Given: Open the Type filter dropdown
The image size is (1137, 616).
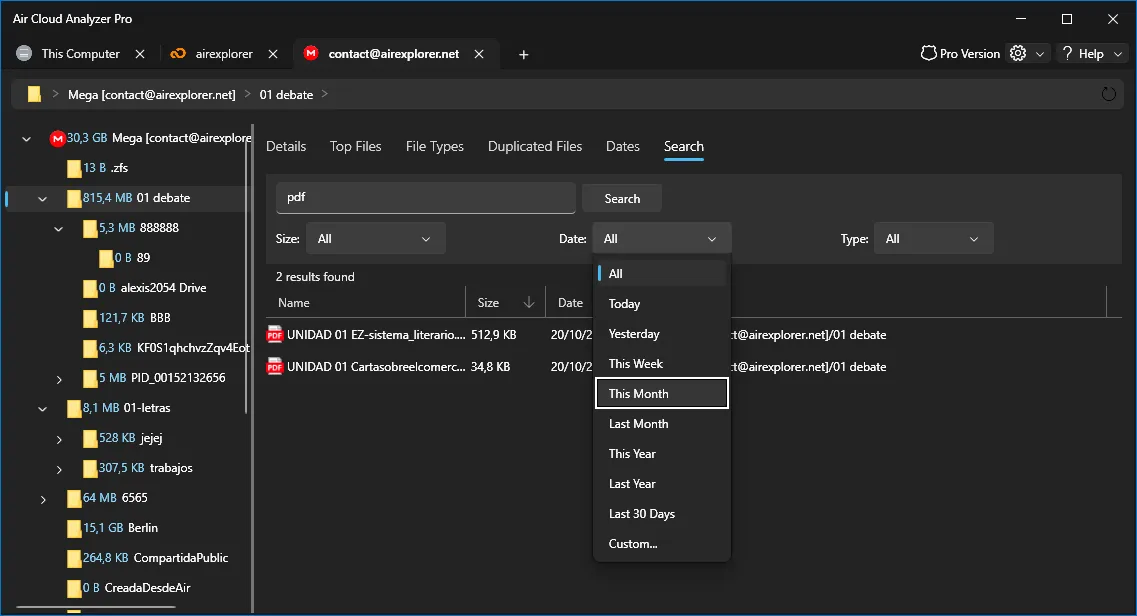Looking at the screenshot, I should [x=933, y=238].
